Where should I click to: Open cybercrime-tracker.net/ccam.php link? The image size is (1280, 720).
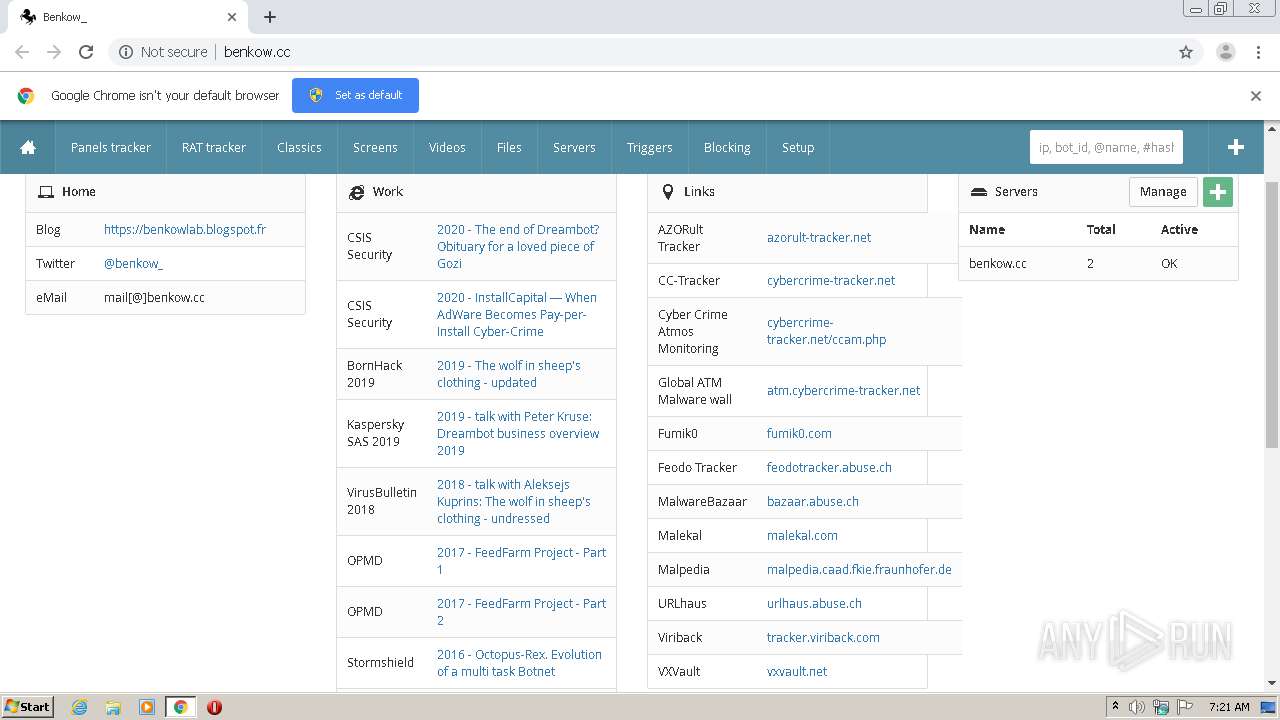pos(826,331)
